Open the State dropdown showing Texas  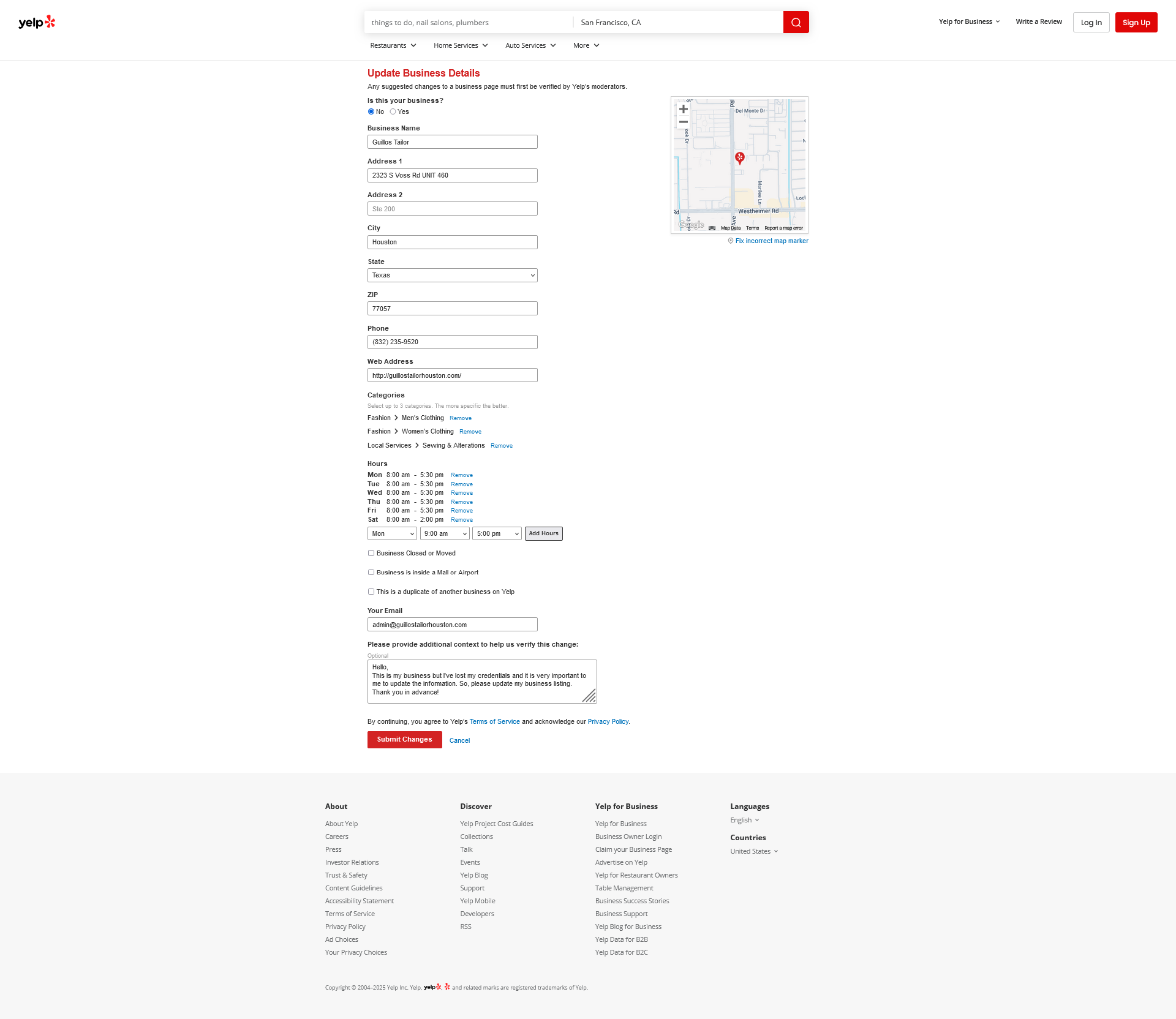point(452,276)
